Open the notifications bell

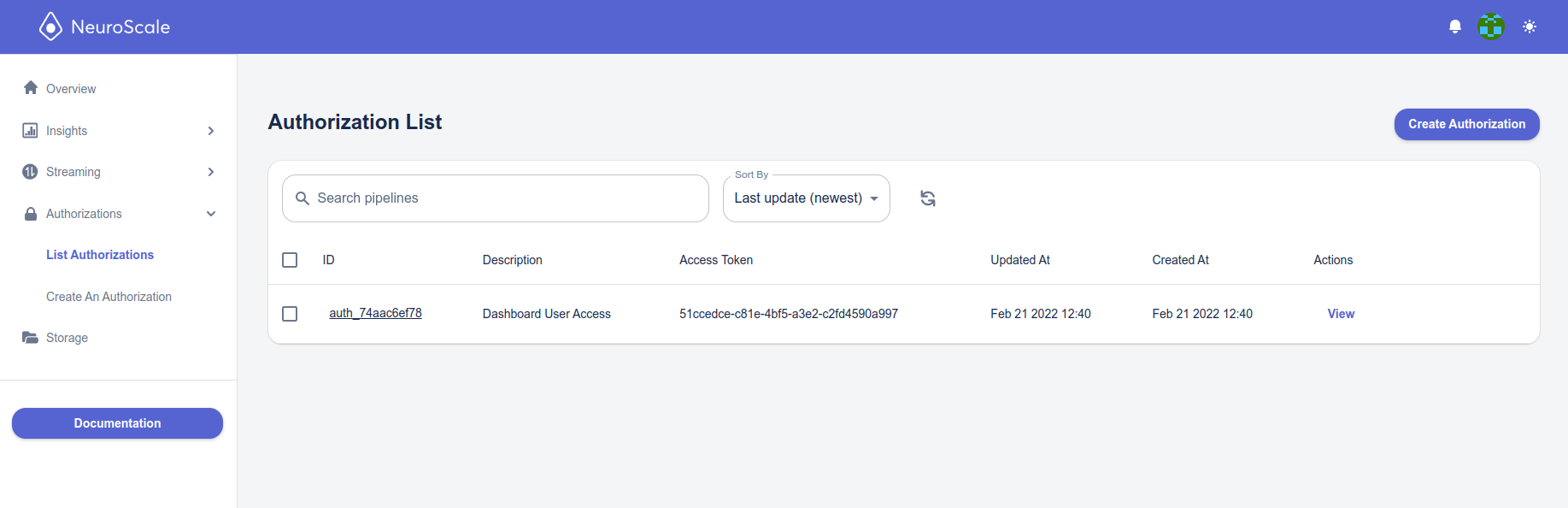[1455, 27]
